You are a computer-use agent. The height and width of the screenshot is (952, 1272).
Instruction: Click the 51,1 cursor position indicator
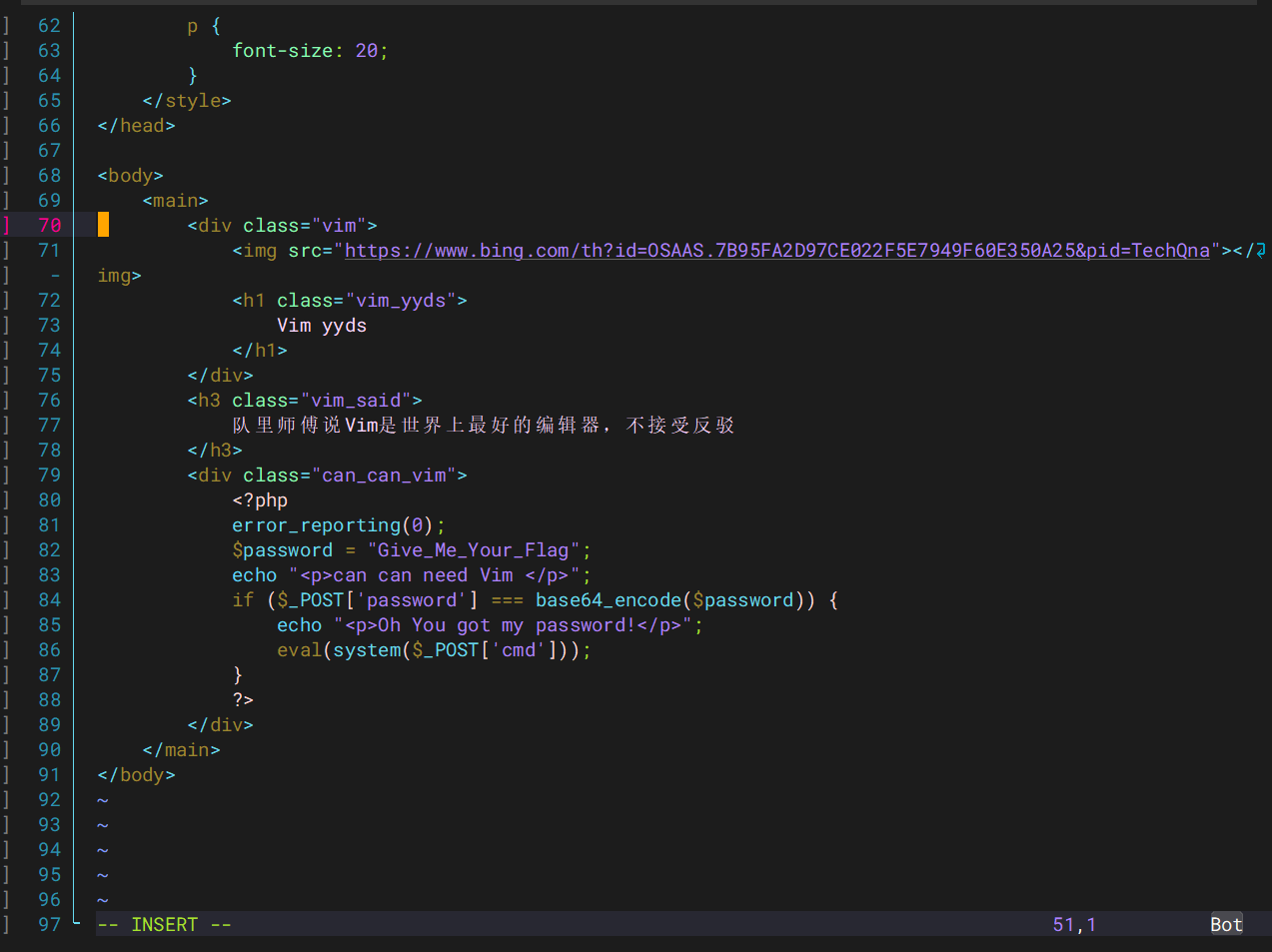[x=1074, y=925]
